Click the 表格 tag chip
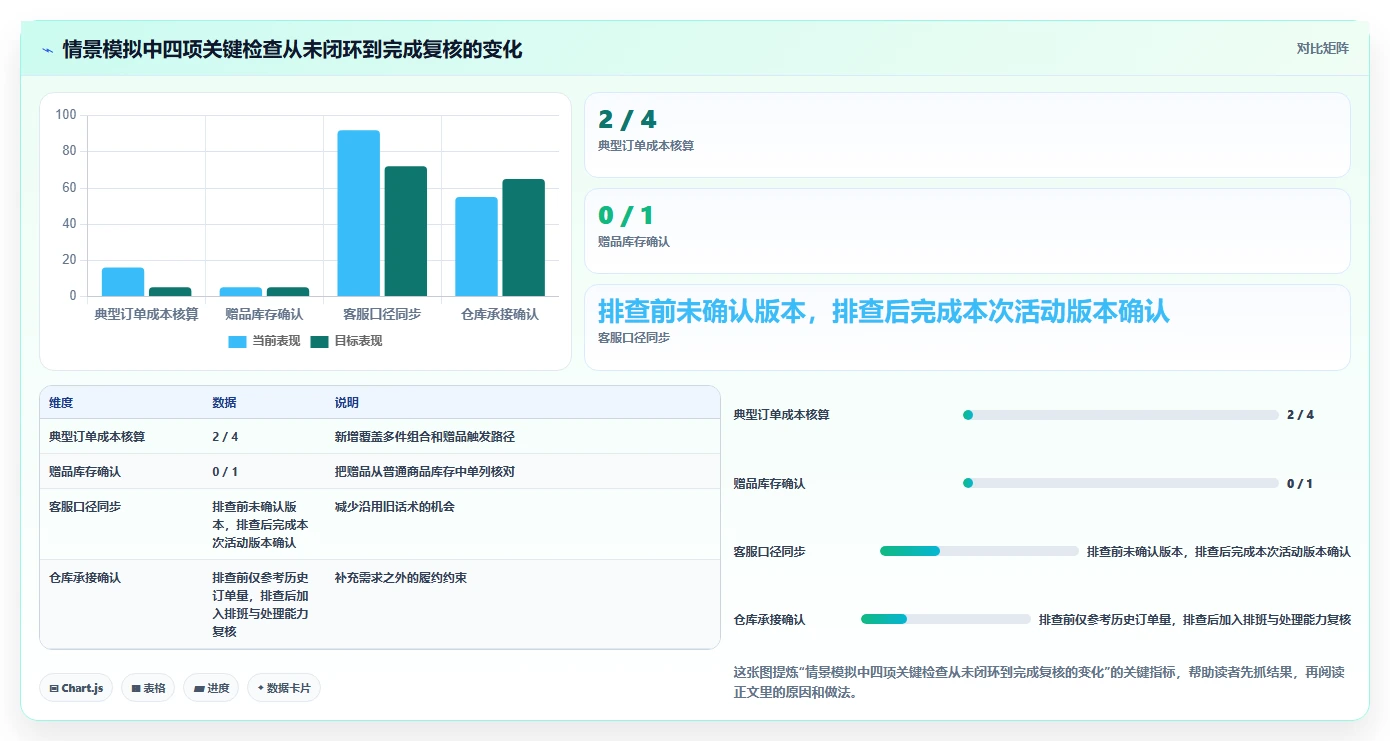Screen dimensions: 1390x741 pyautogui.click(x=148, y=688)
